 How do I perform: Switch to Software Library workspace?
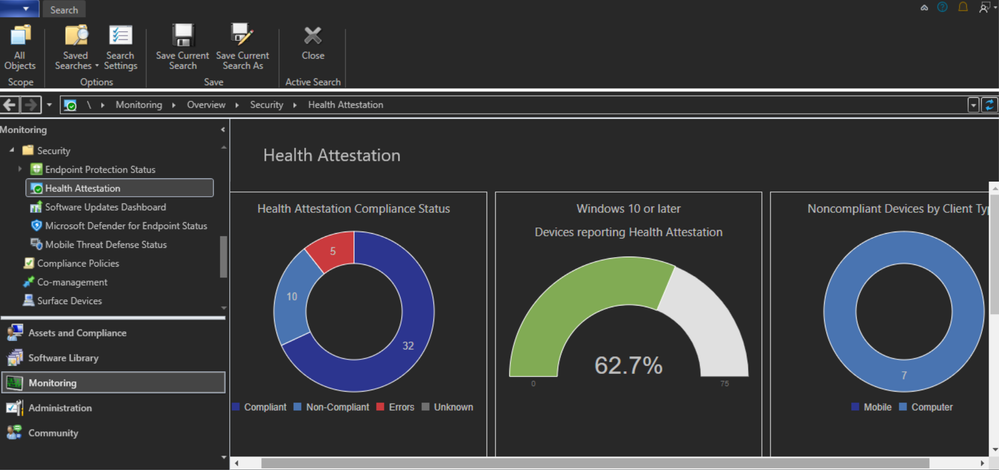tap(113, 358)
